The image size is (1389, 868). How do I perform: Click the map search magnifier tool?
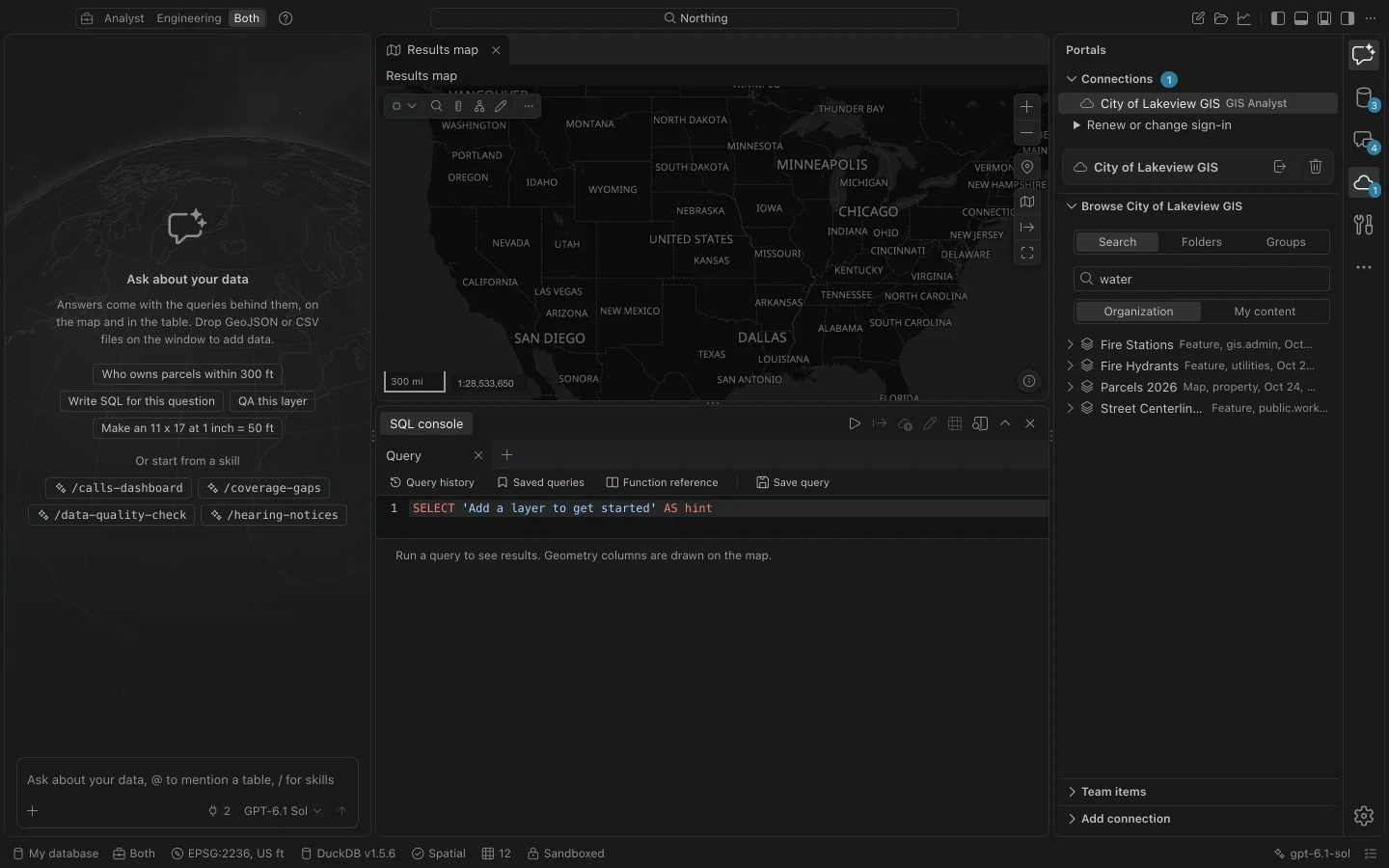pyautogui.click(x=437, y=106)
